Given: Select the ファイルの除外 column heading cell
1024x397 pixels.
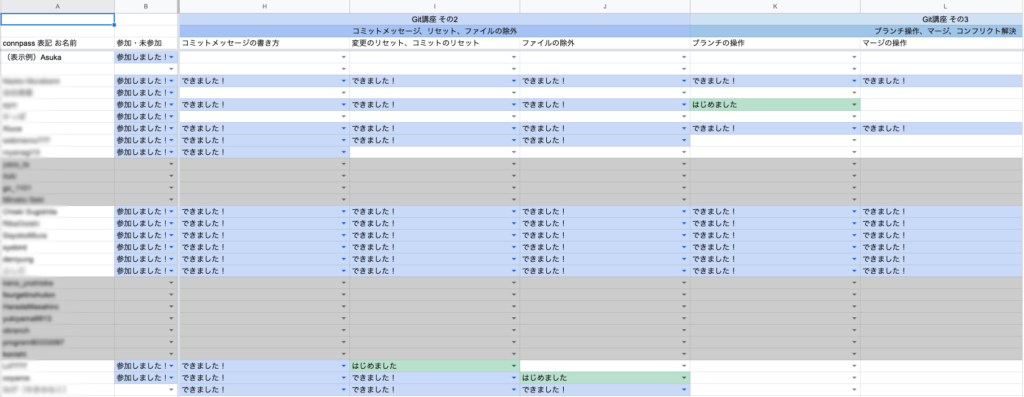Looking at the screenshot, I should (x=605, y=43).
